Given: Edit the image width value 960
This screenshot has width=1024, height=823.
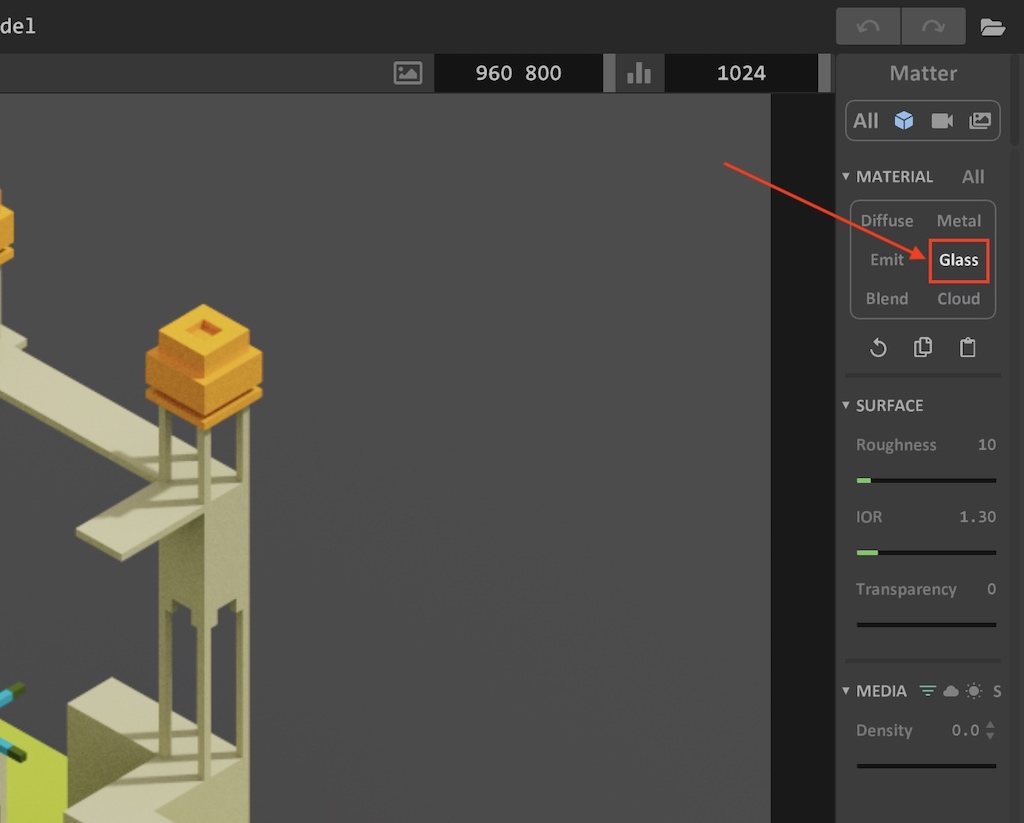Looking at the screenshot, I should point(494,73).
